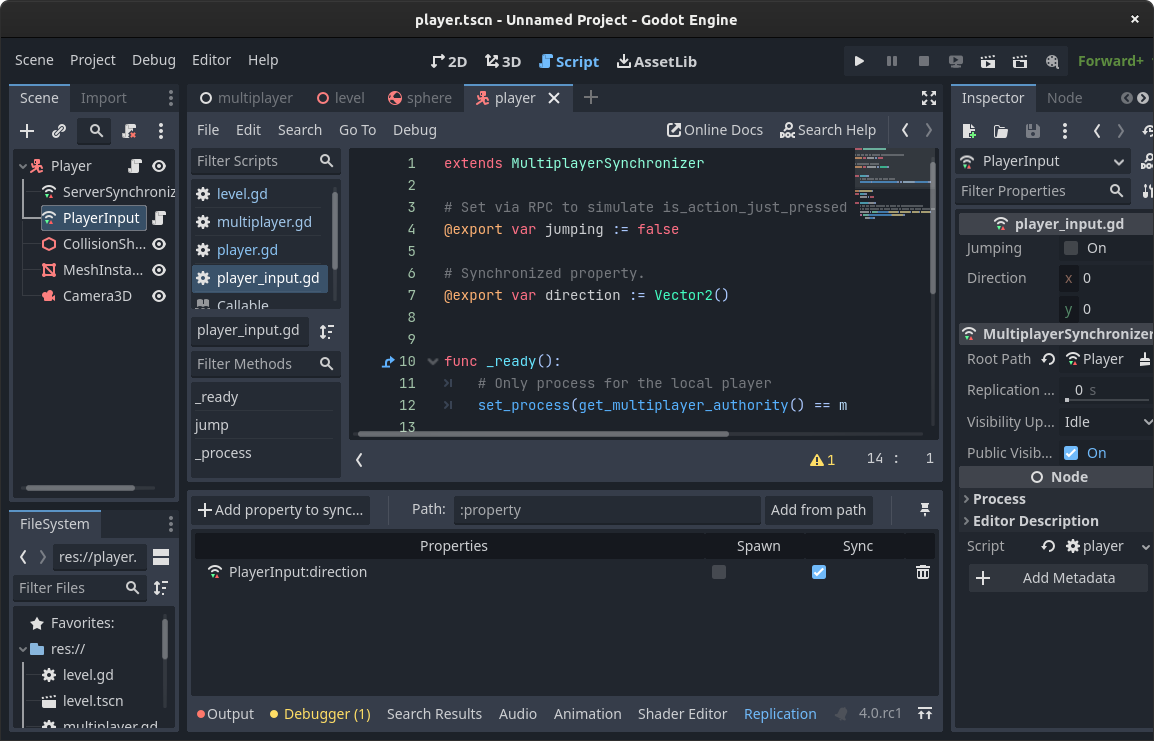Save the current resource in Inspector
Viewport: 1154px width, 741px height.
pyautogui.click(x=1033, y=131)
